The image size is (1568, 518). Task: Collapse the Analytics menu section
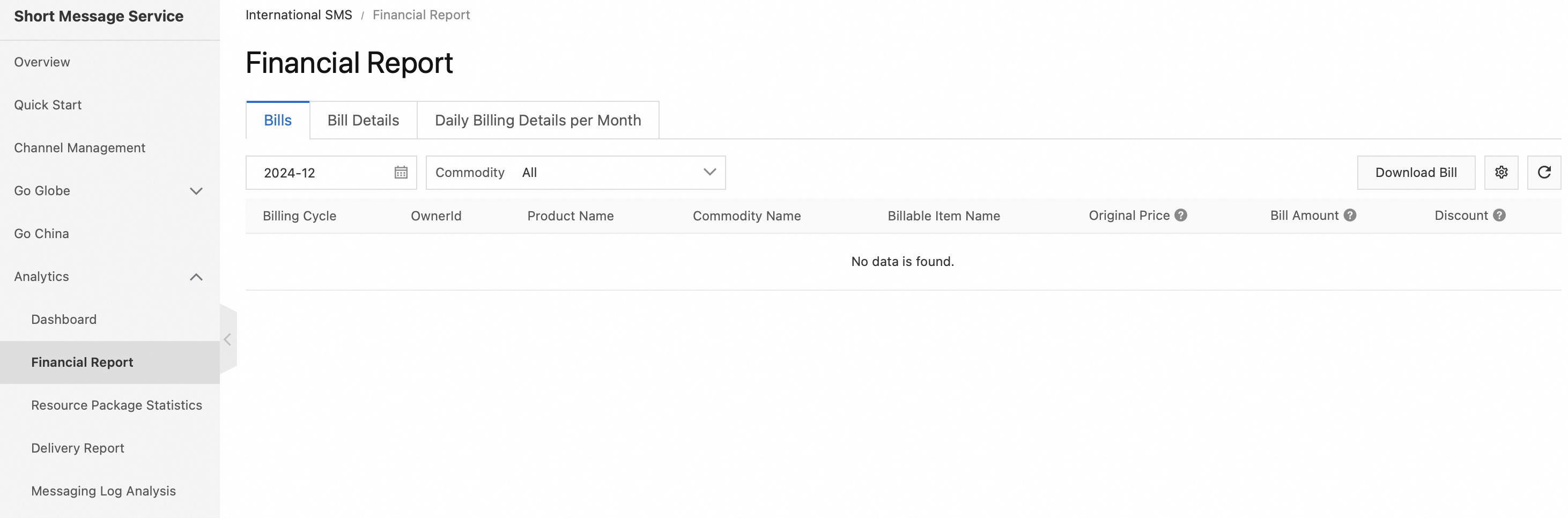196,276
